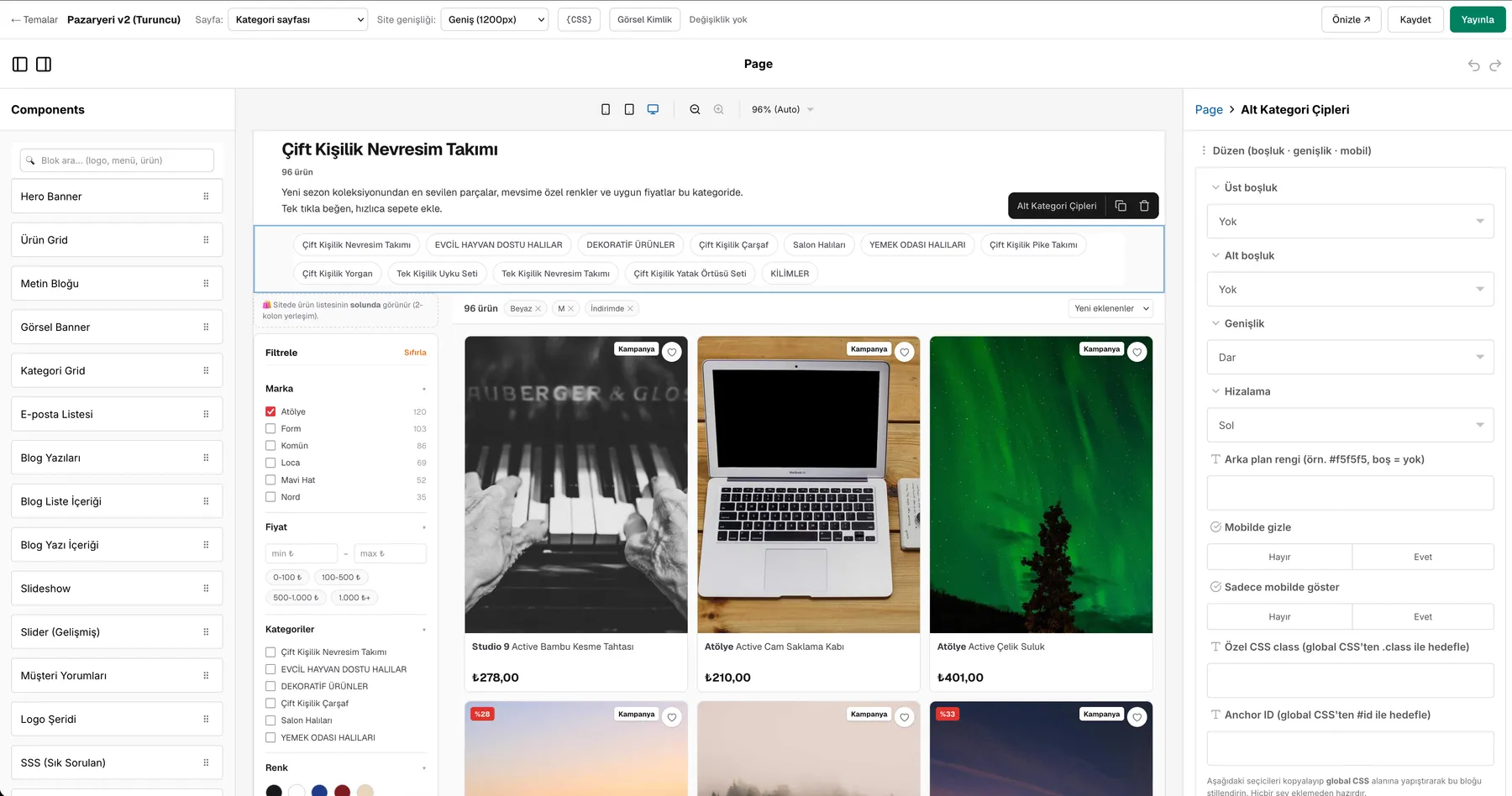Check the Form brand checkbox
Image resolution: width=1512 pixels, height=796 pixels.
pyautogui.click(x=270, y=429)
